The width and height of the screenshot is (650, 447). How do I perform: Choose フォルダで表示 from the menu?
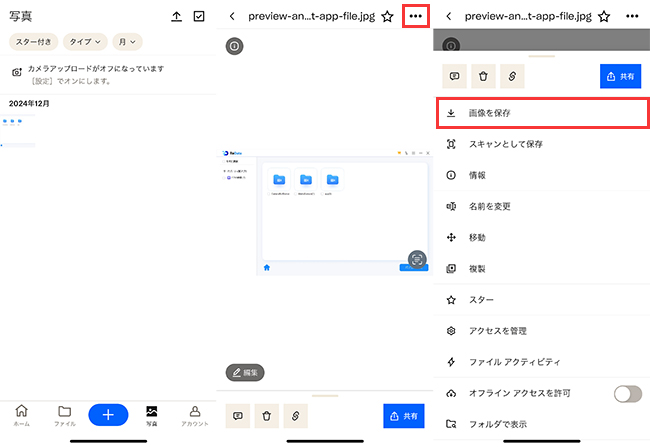coord(541,424)
